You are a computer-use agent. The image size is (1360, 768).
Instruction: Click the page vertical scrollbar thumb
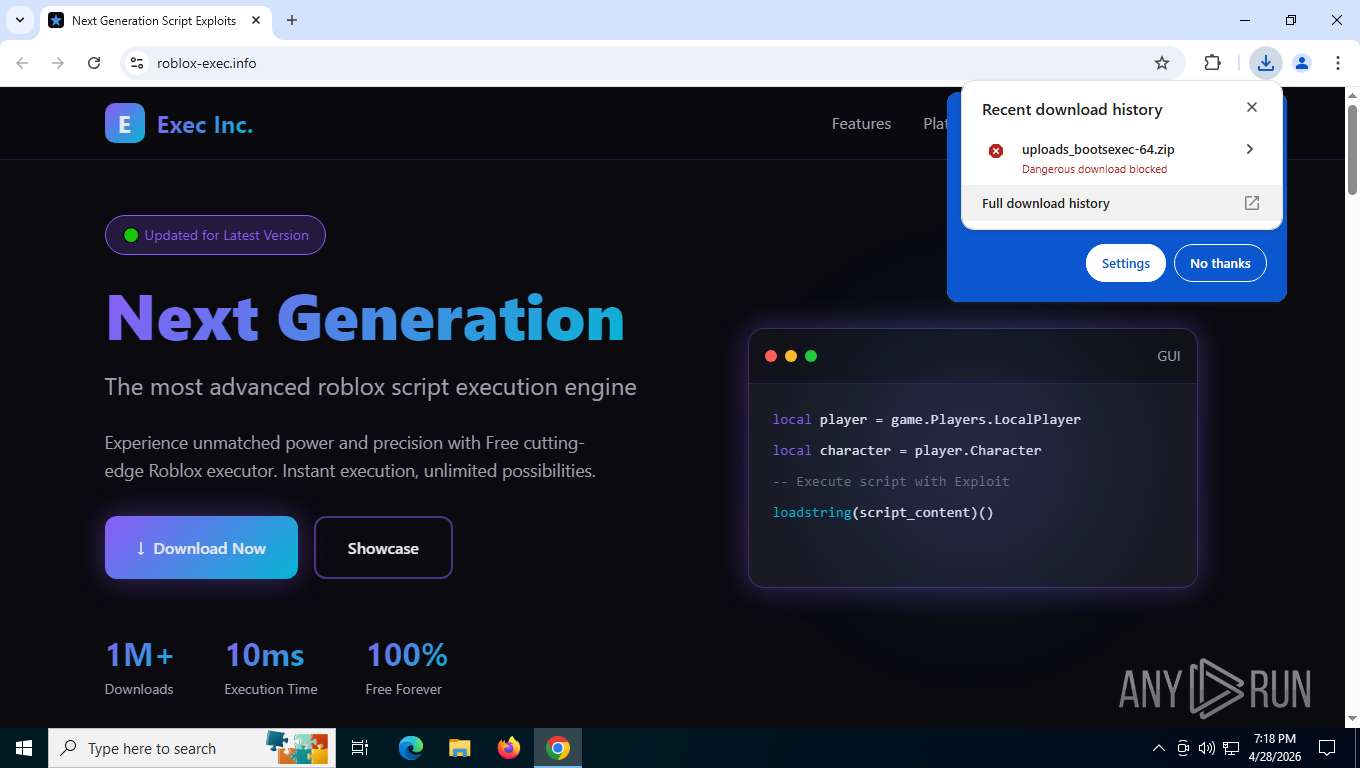coord(1352,150)
